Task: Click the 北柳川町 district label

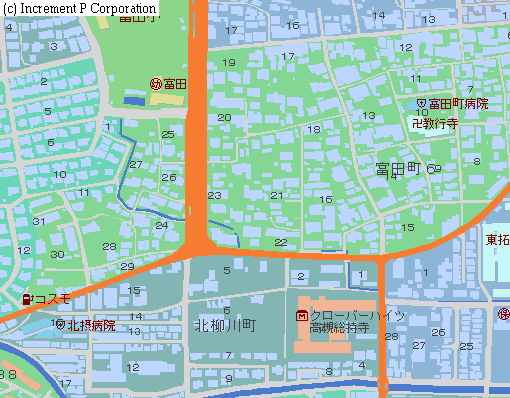Action: click(x=225, y=325)
